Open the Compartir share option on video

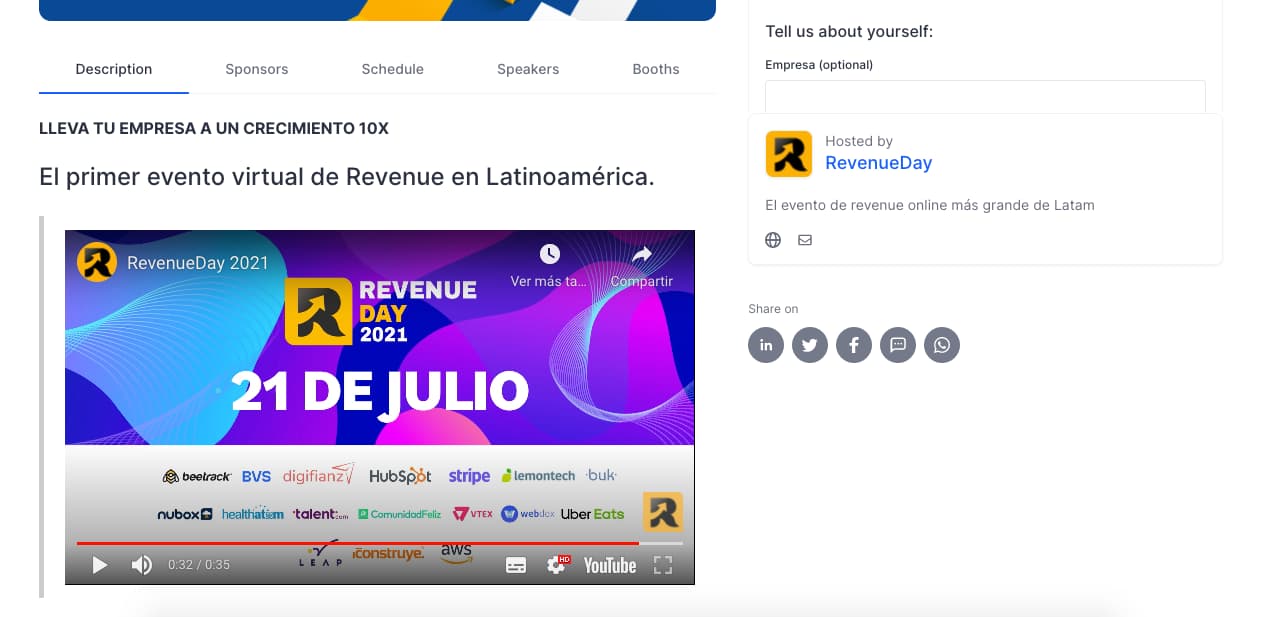pos(641,253)
